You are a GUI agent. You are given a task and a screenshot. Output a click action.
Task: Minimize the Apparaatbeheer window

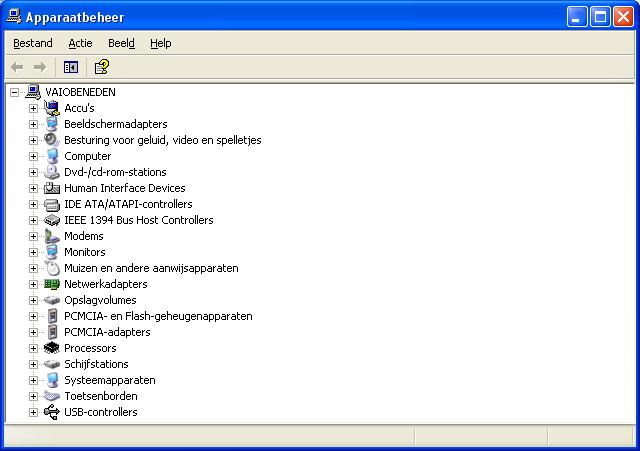(x=577, y=17)
